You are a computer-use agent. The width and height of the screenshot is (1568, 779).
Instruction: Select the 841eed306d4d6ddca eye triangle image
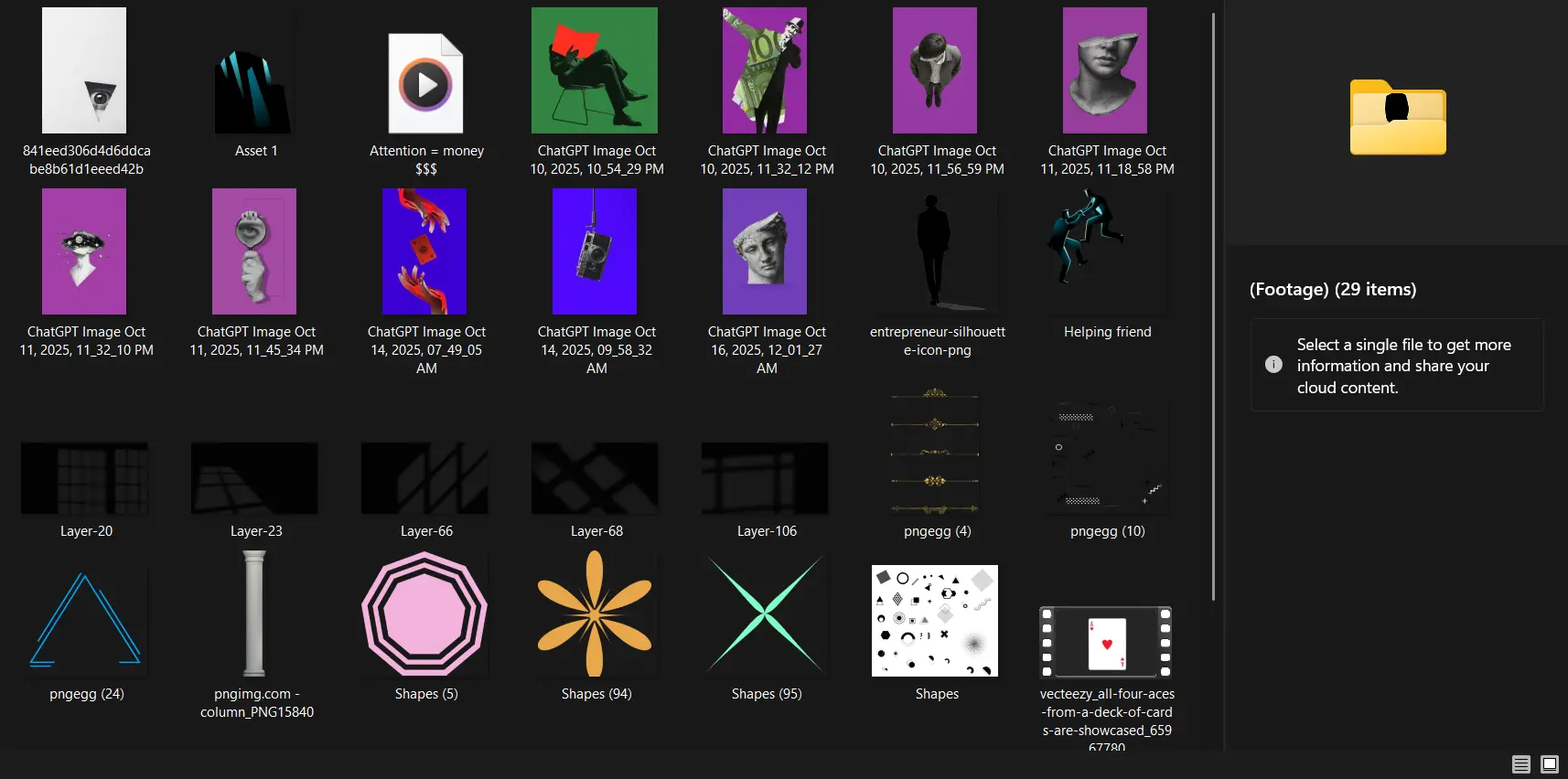pyautogui.click(x=85, y=71)
